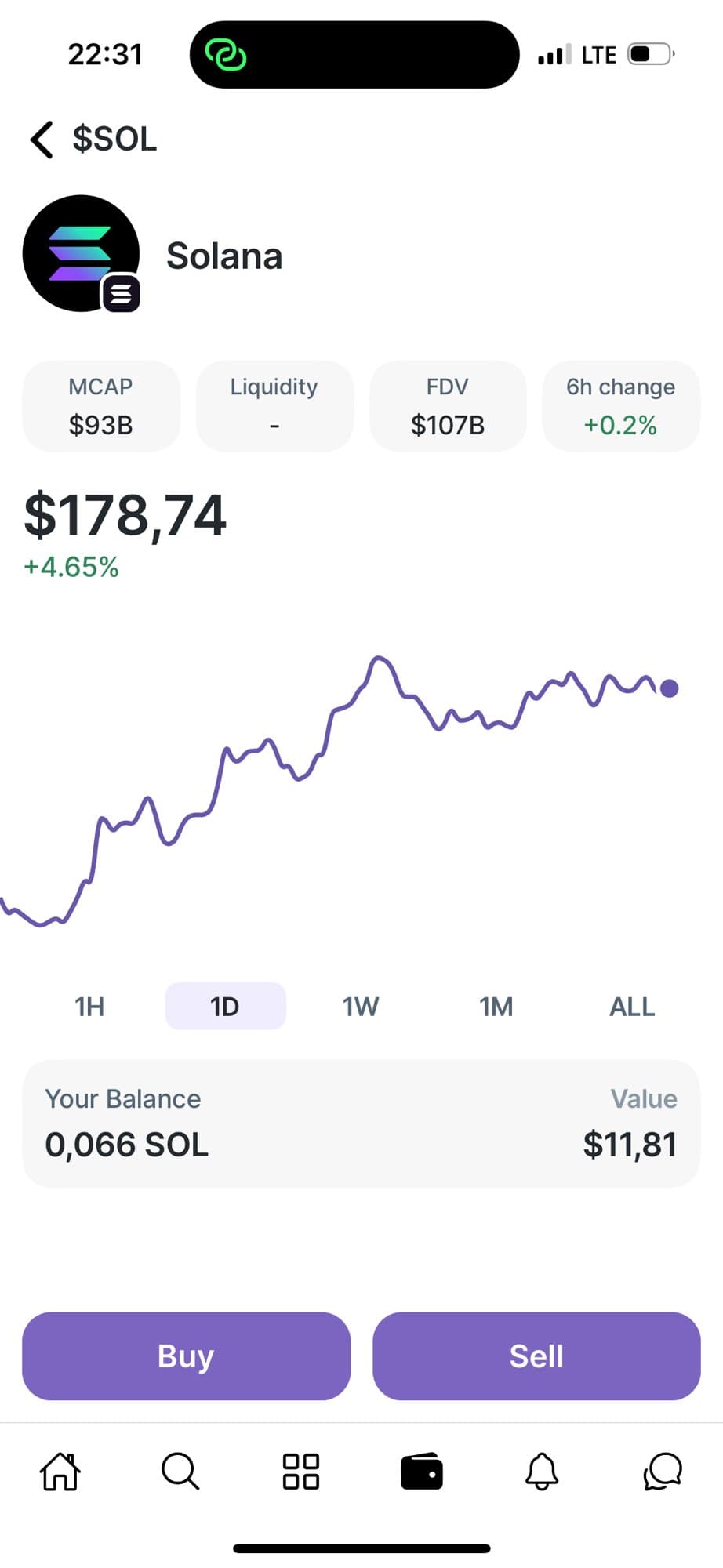Open the apps grid icon

(x=301, y=1471)
